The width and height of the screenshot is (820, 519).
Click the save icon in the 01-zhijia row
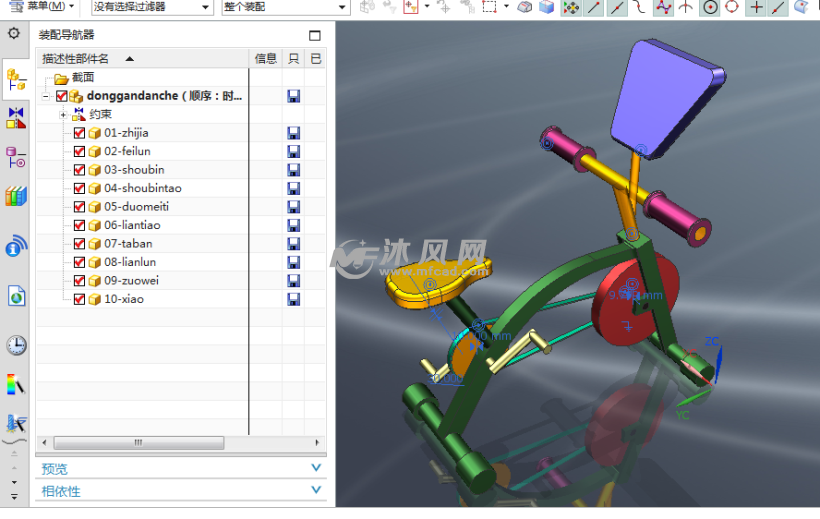click(x=293, y=133)
